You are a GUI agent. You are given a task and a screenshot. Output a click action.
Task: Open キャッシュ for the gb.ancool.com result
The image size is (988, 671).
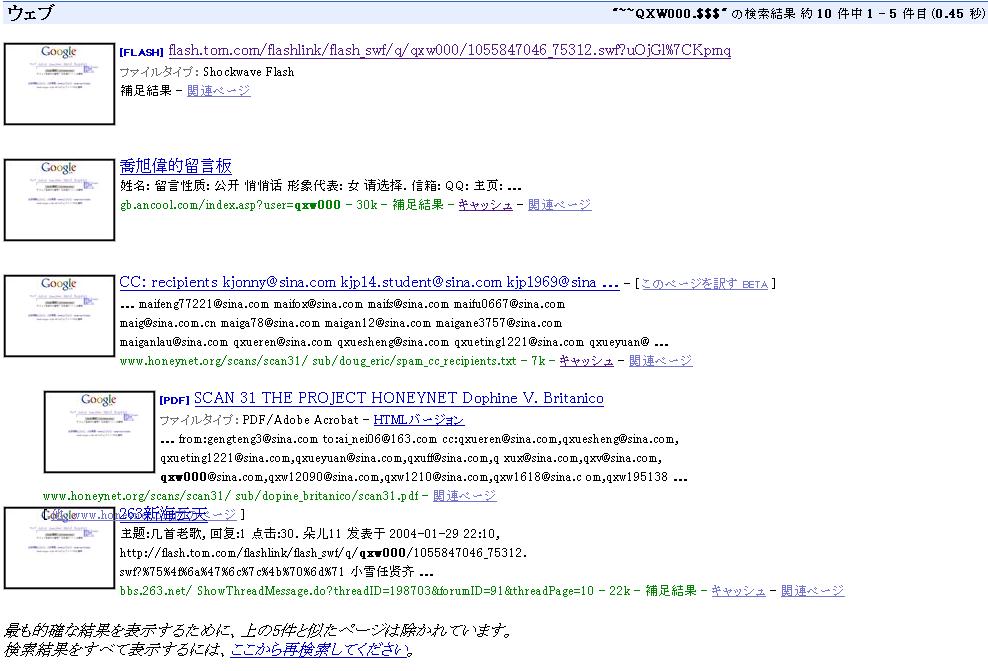[x=485, y=205]
